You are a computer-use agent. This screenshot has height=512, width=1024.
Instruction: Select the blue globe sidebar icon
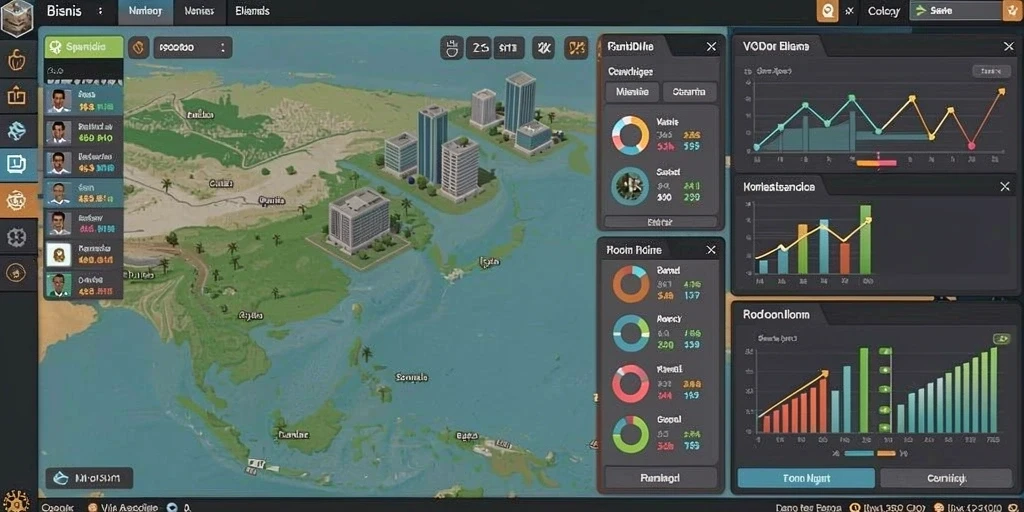click(18, 130)
